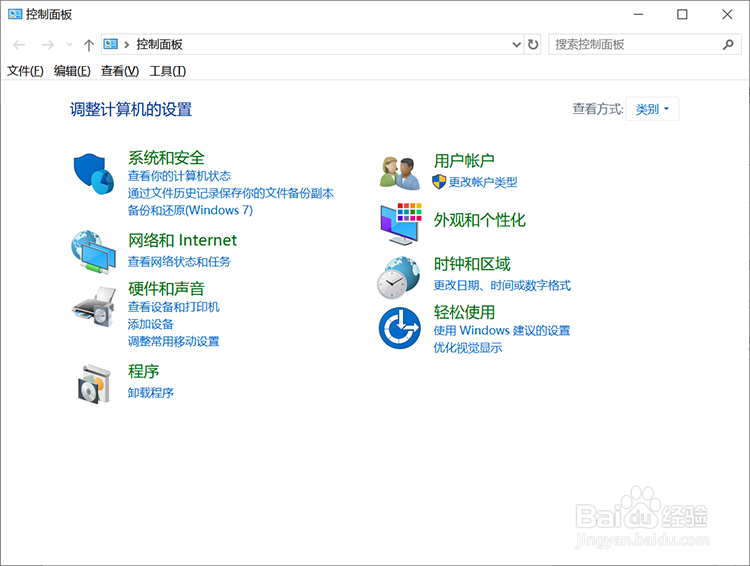The width and height of the screenshot is (750, 566).
Task: Click the 更改帐户类型 link
Action: click(483, 182)
